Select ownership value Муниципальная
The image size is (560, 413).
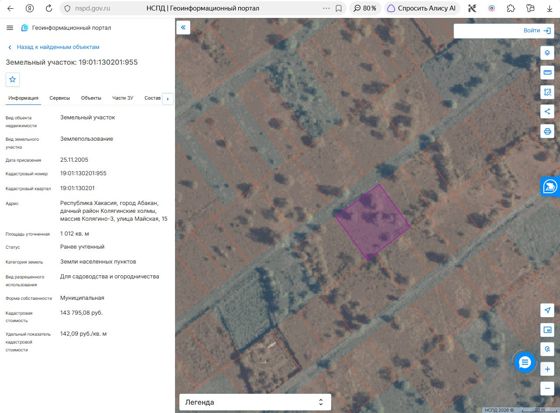tap(82, 298)
